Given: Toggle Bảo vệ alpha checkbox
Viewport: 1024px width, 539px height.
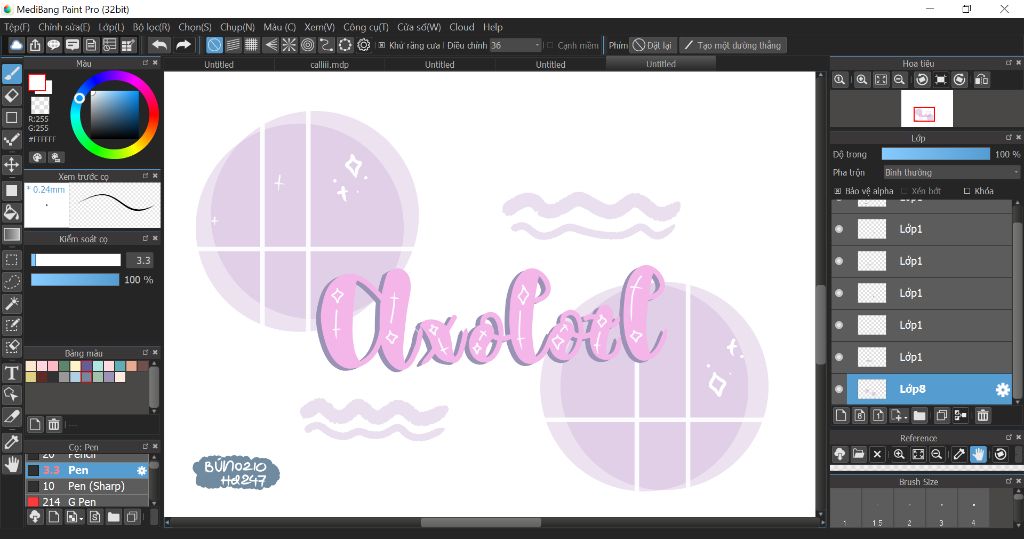Looking at the screenshot, I should tap(838, 191).
